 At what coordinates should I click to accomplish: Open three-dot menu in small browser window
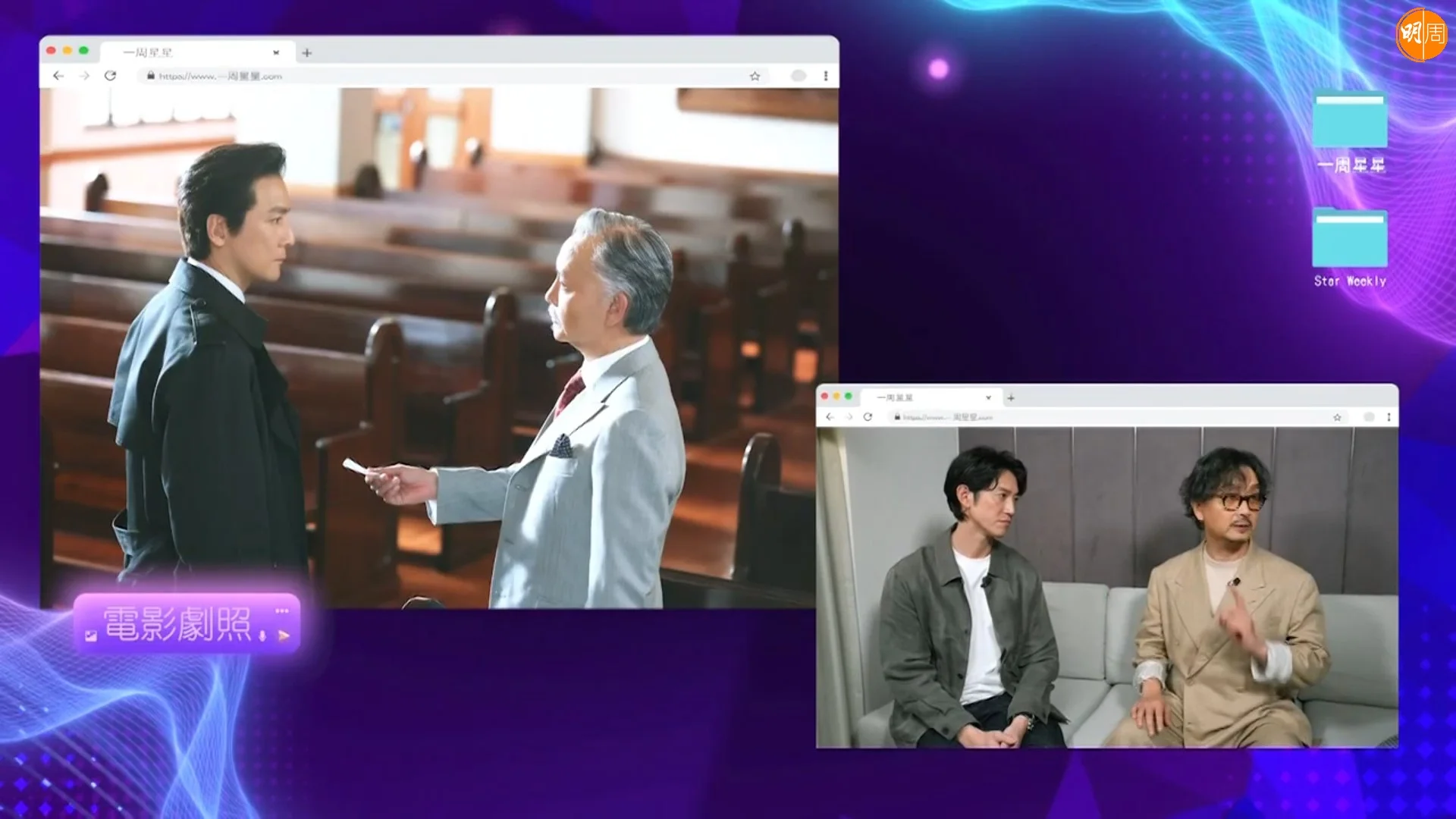click(x=1389, y=417)
